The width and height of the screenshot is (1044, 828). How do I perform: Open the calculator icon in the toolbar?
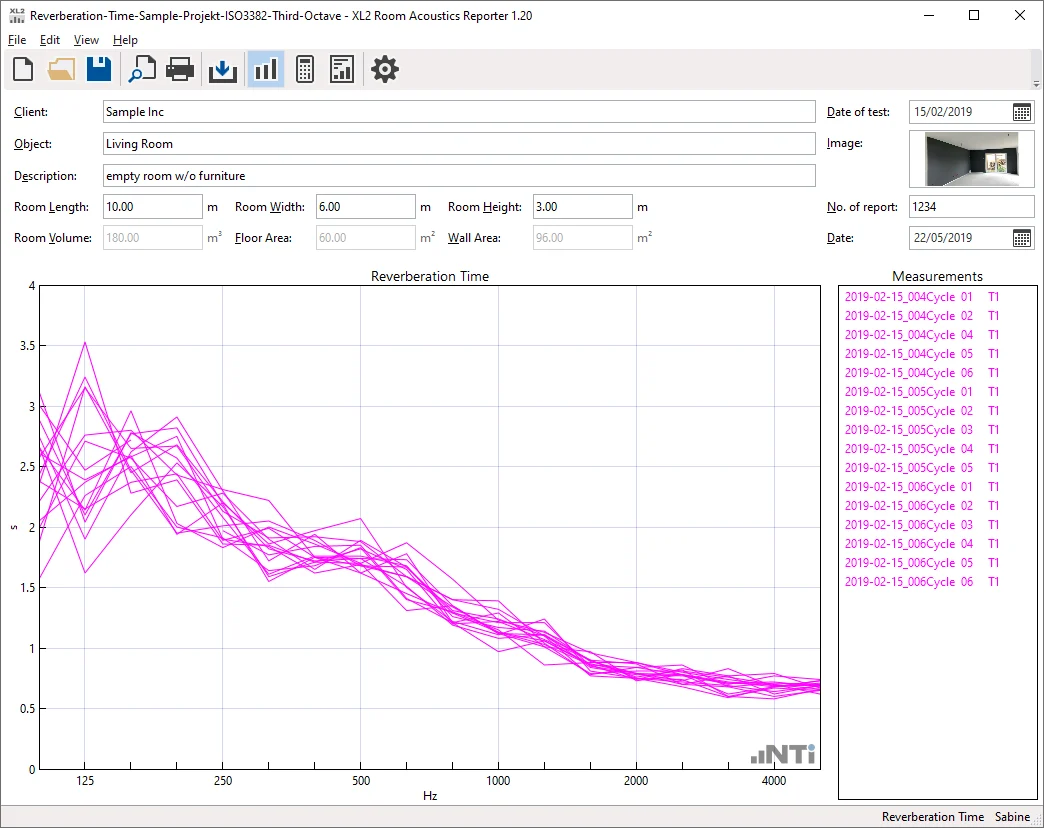(305, 69)
